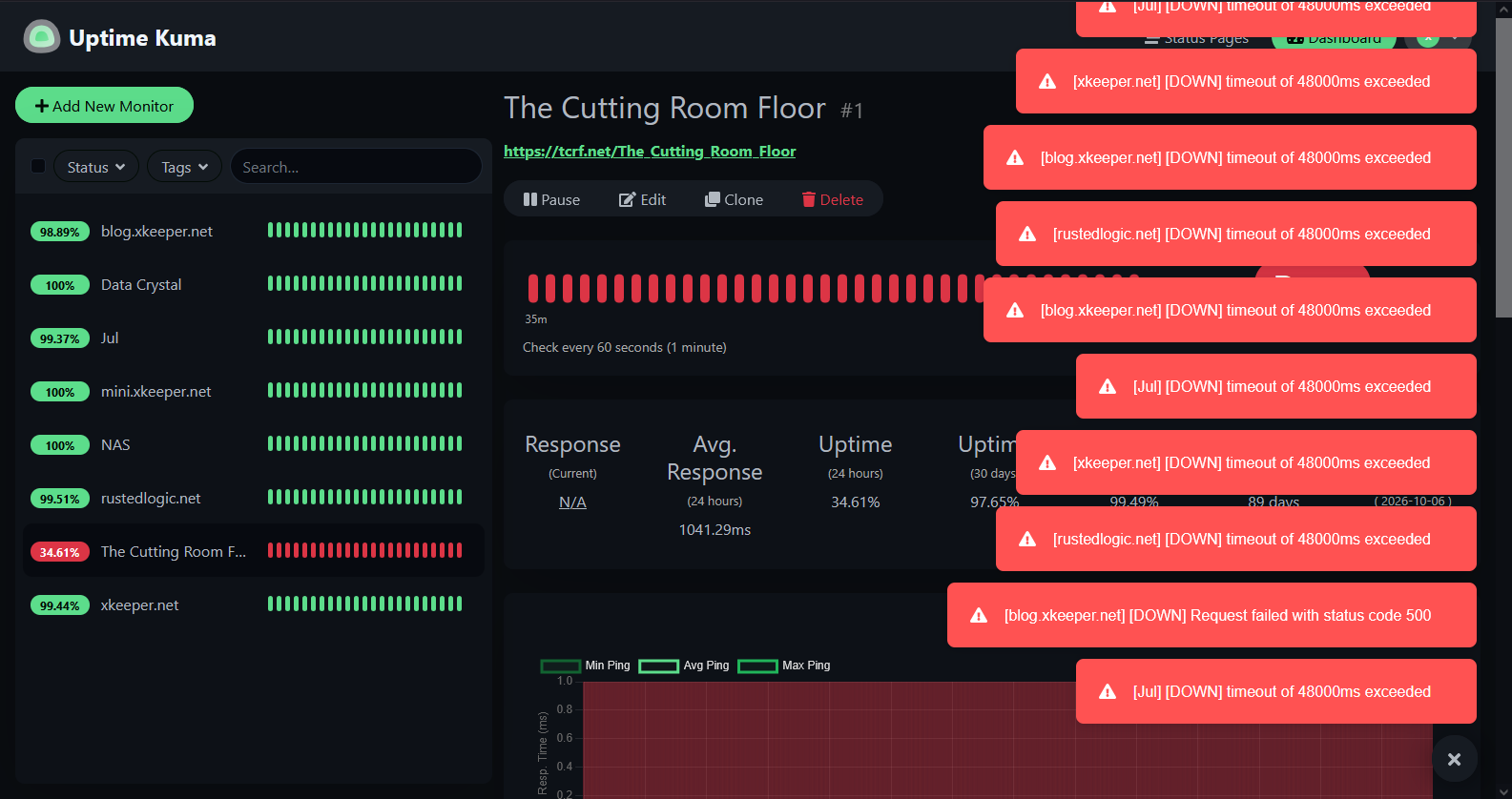Click the 1041.29ms average response value
Screen dimensions: 1512x799
point(715,530)
